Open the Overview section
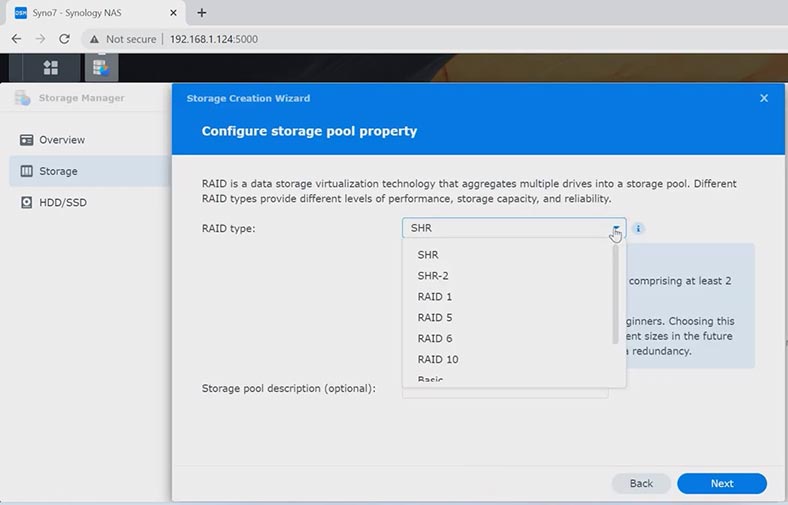The image size is (788, 505). tap(90, 140)
